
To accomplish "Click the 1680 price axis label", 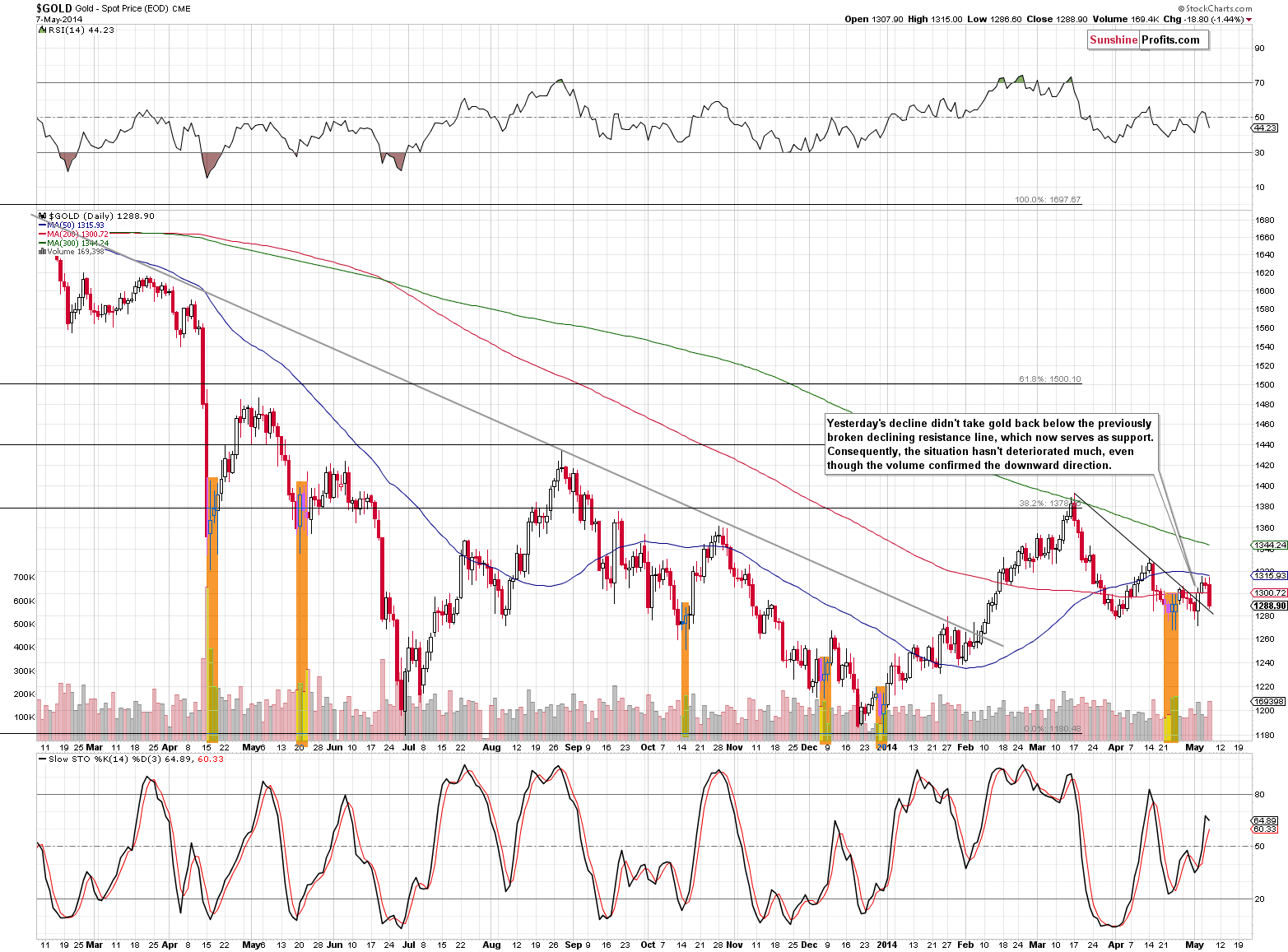I will (1265, 220).
